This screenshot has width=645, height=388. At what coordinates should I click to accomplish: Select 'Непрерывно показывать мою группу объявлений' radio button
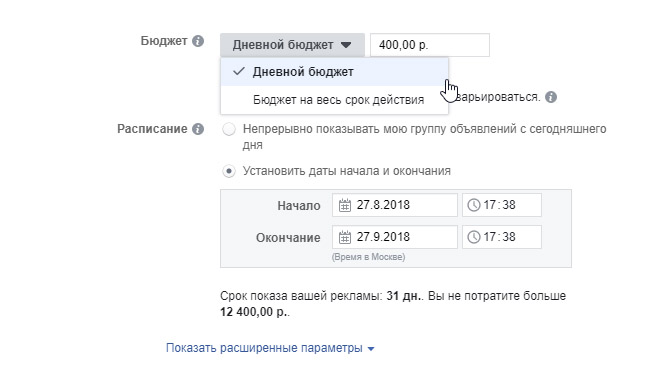coord(229,129)
